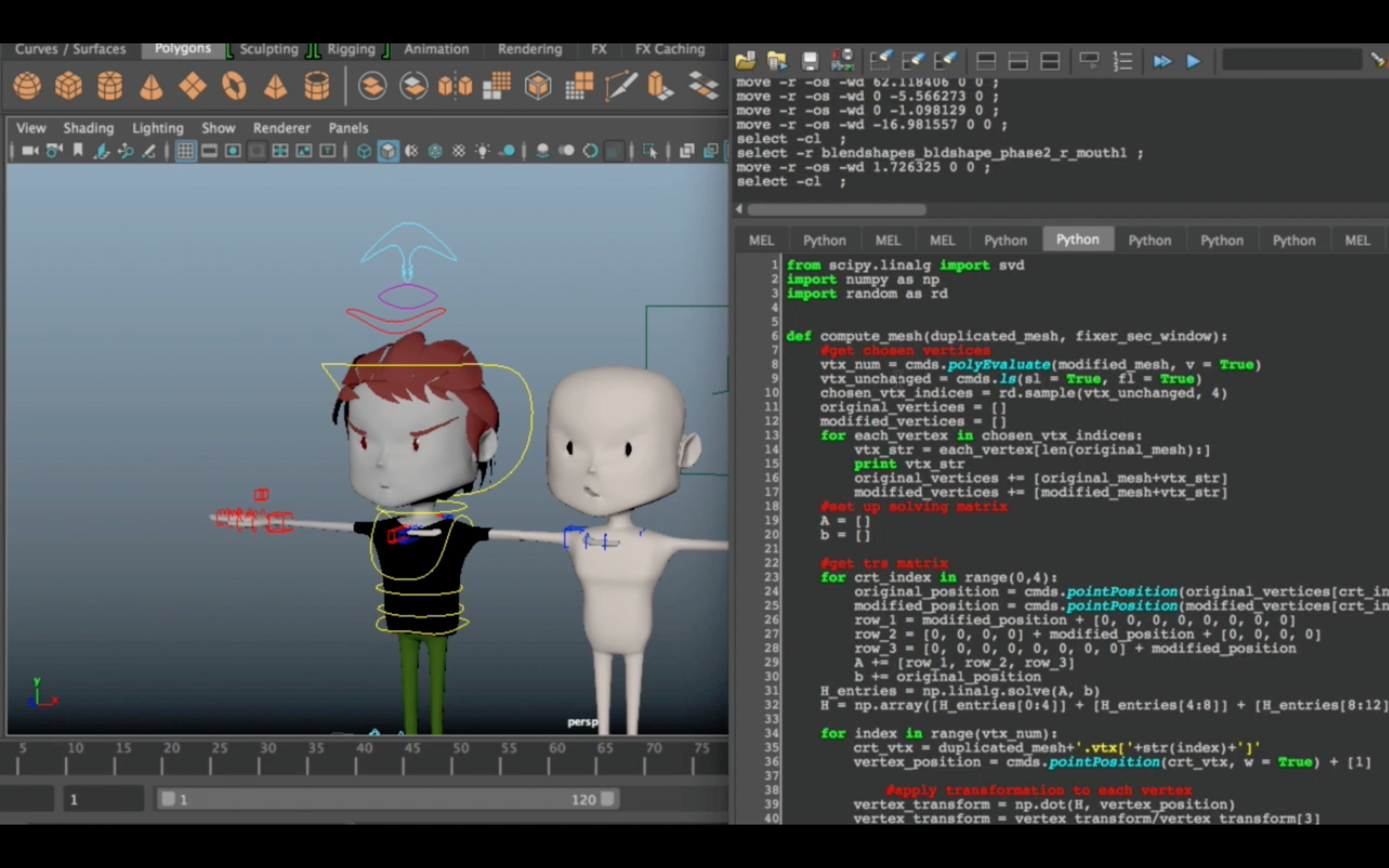Enable wireframe display mode
This screenshot has height=868, width=1389.
(x=364, y=151)
